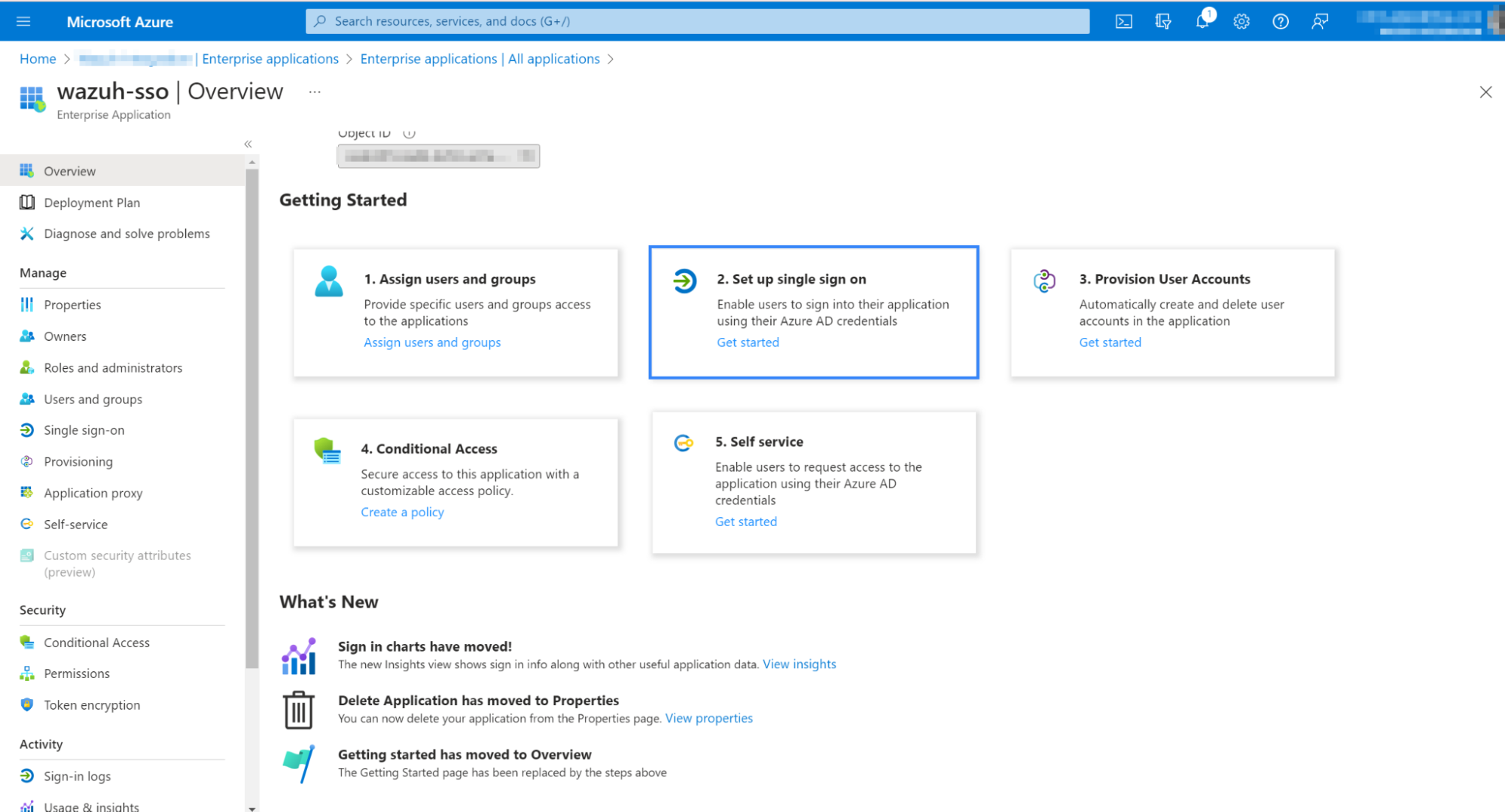This screenshot has width=1505, height=812.
Task: Collapse the left navigation pane
Action: click(248, 144)
